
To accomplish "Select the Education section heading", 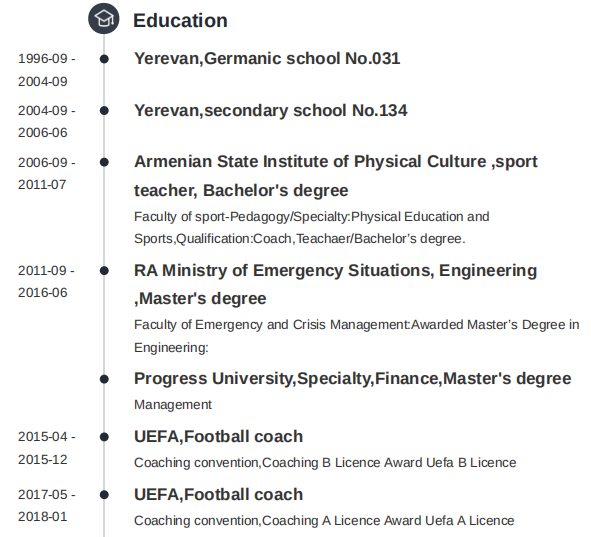I will [x=180, y=20].
